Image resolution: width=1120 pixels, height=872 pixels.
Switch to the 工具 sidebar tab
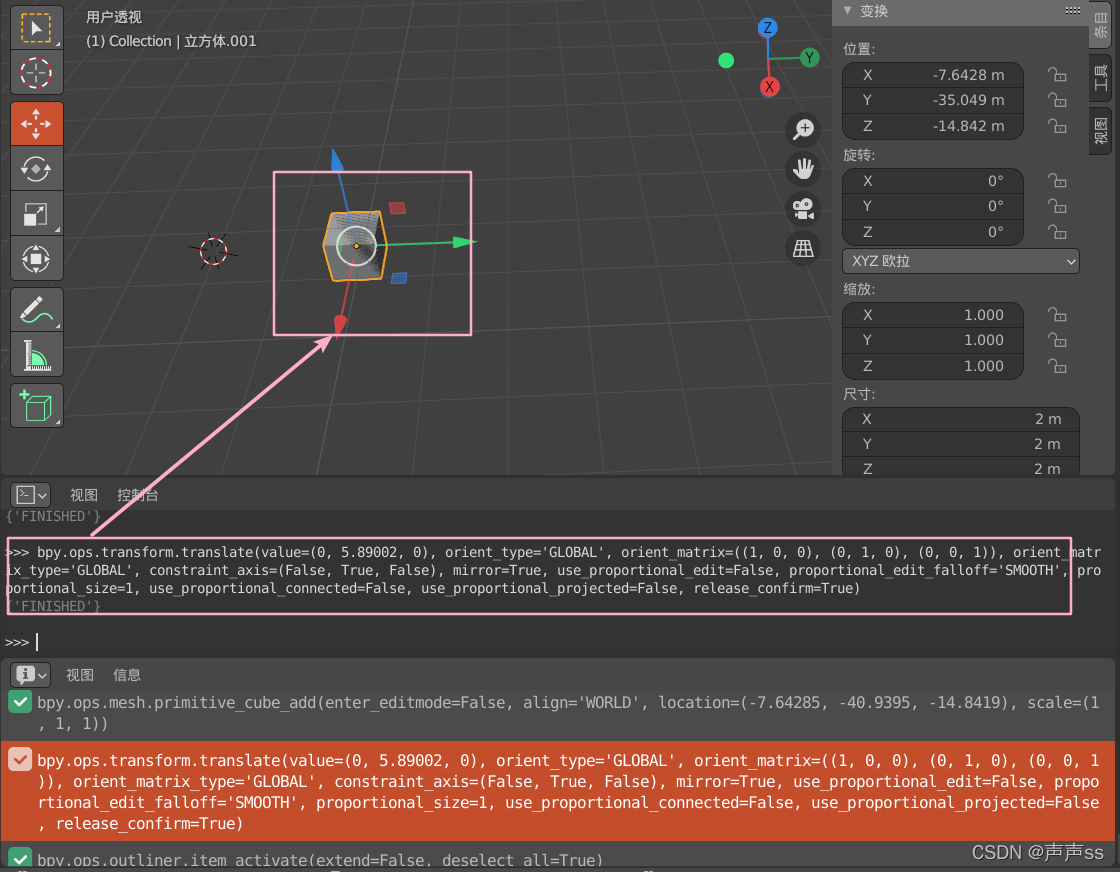coord(1102,75)
